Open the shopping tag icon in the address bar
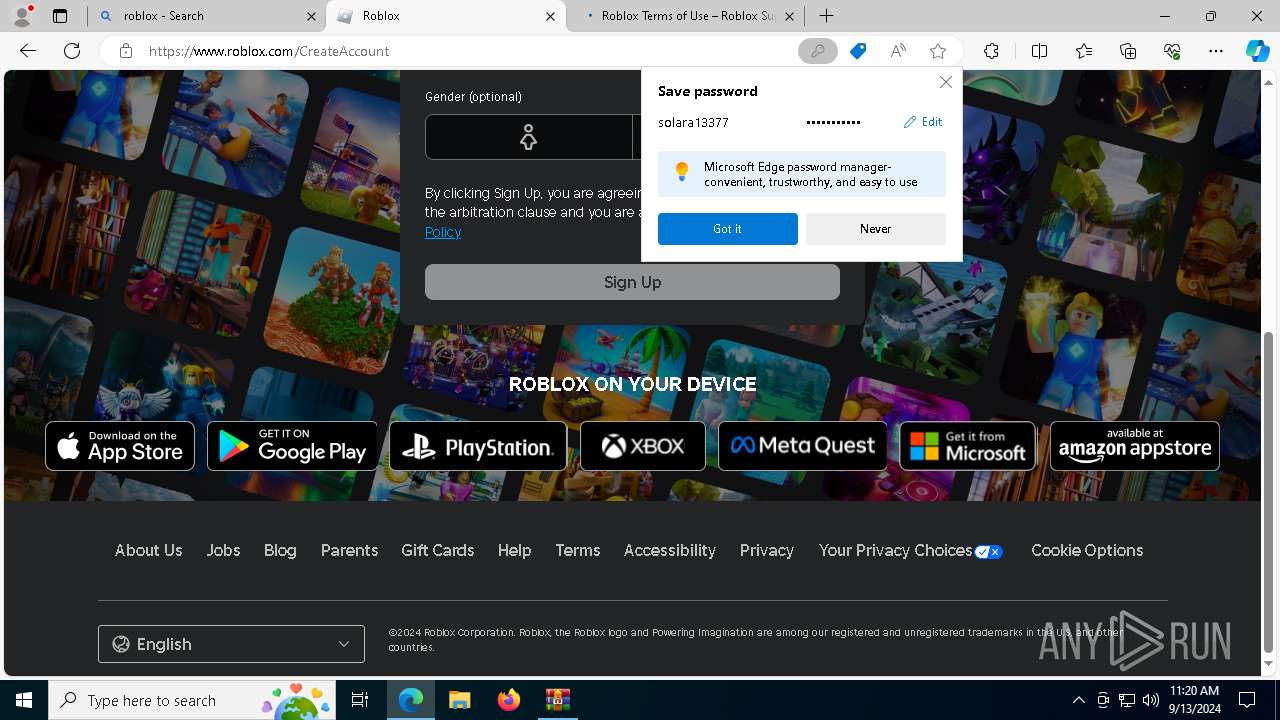1280x720 pixels. pyautogui.click(x=858, y=51)
